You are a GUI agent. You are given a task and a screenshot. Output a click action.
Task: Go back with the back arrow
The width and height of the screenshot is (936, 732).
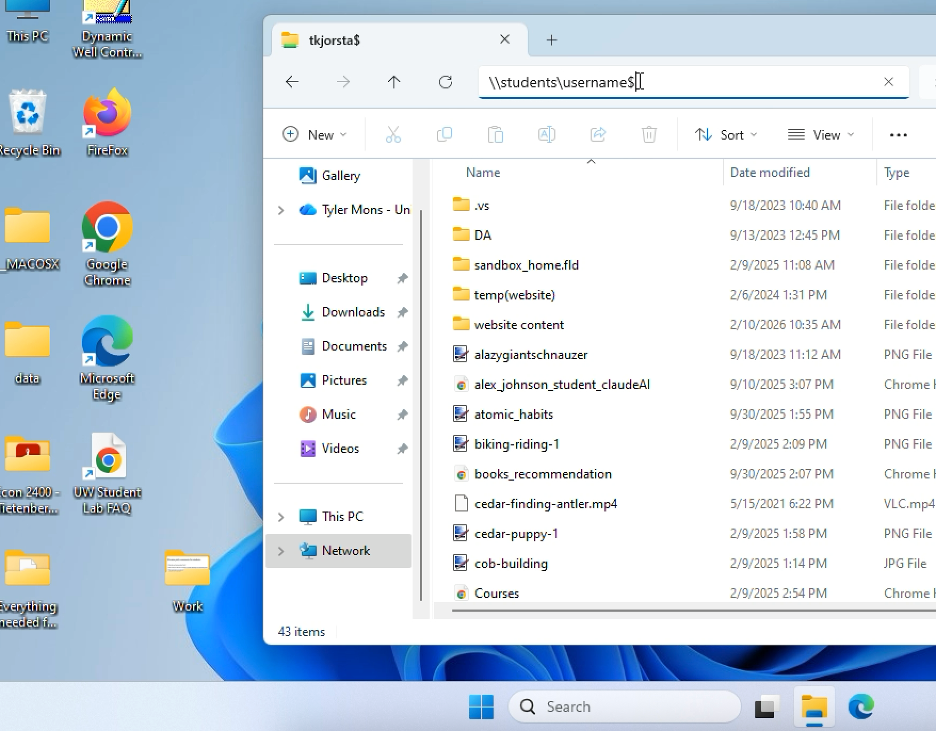click(292, 82)
